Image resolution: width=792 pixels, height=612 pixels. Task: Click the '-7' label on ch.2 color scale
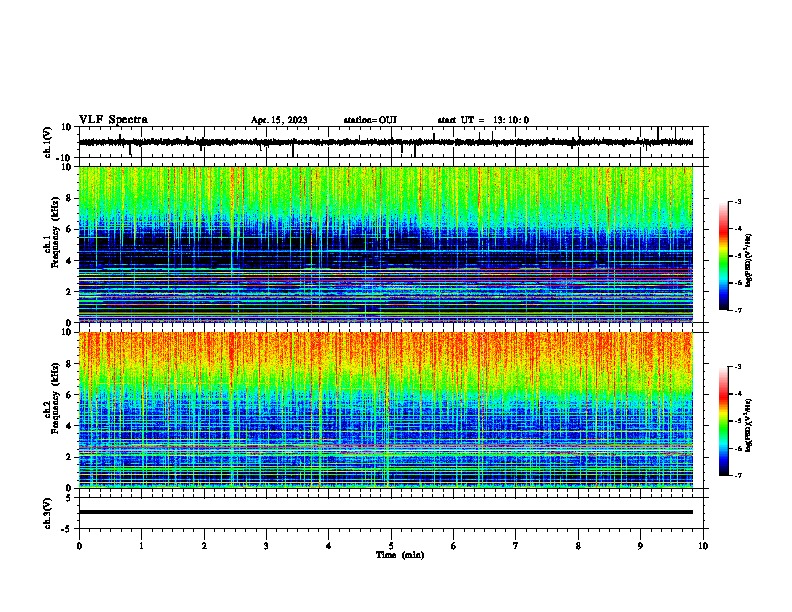click(738, 475)
